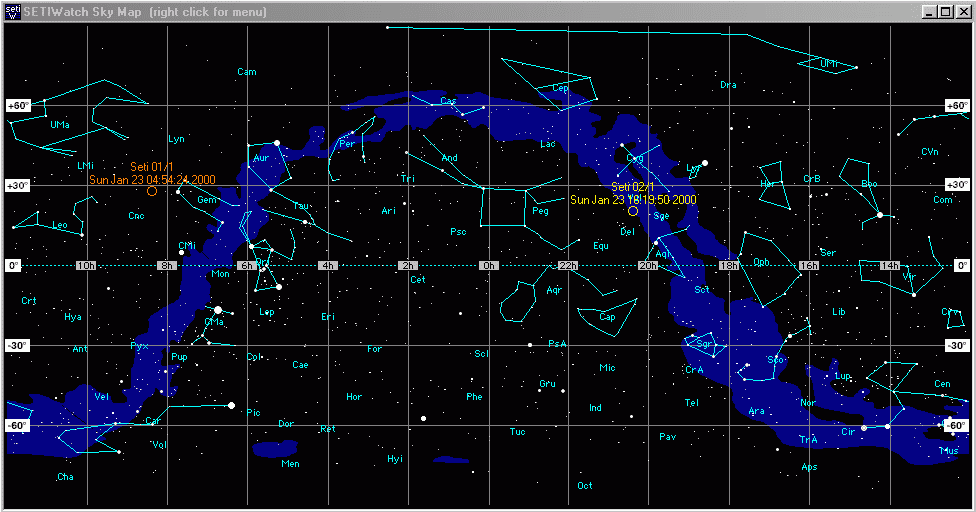Viewport: 976px width, 512px height.
Task: Click the bright star Vega beside Lyr
Action: [705, 163]
